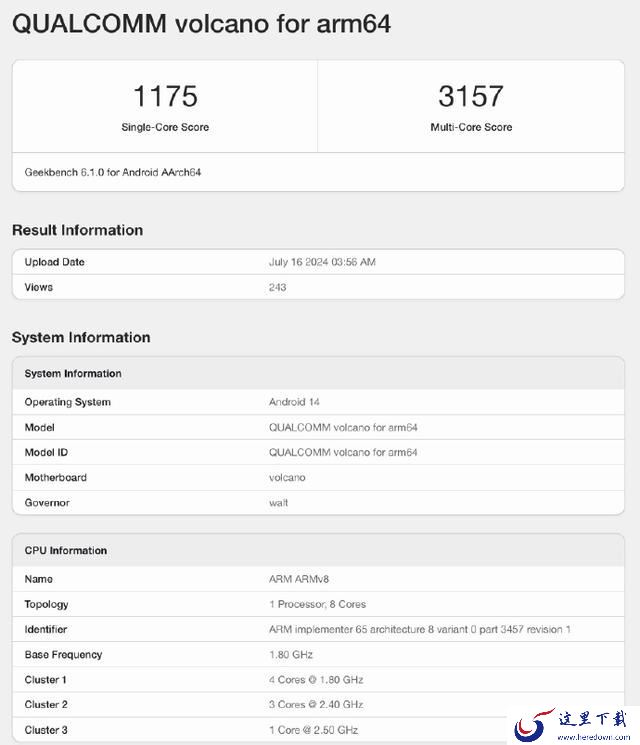This screenshot has height=745, width=640.
Task: Select the Cluster 2 value 3 Cores @ 2.40 GHz
Action: [x=316, y=704]
